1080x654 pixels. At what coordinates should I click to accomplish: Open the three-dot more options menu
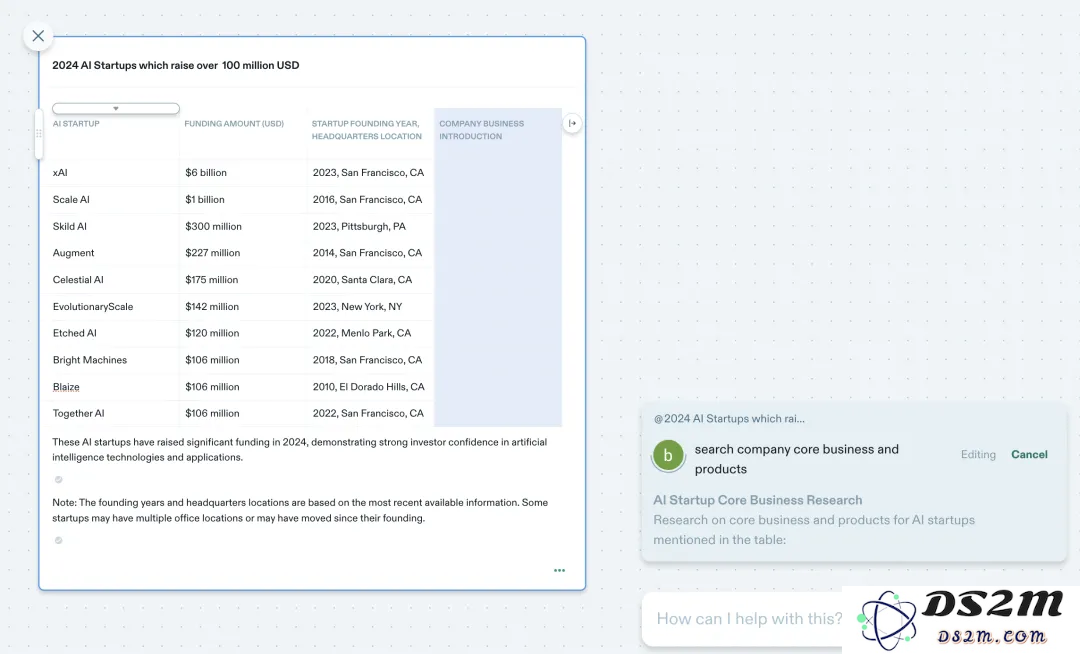click(559, 570)
